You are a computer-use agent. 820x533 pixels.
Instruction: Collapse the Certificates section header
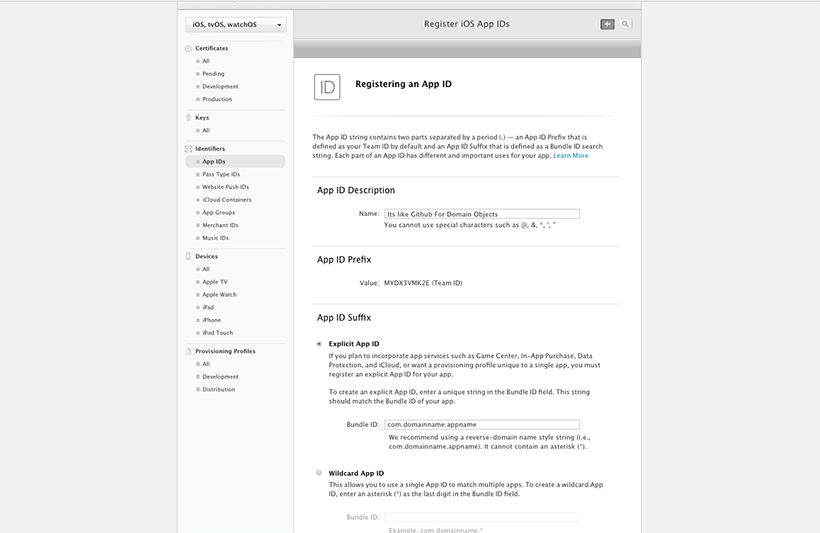click(x=212, y=48)
